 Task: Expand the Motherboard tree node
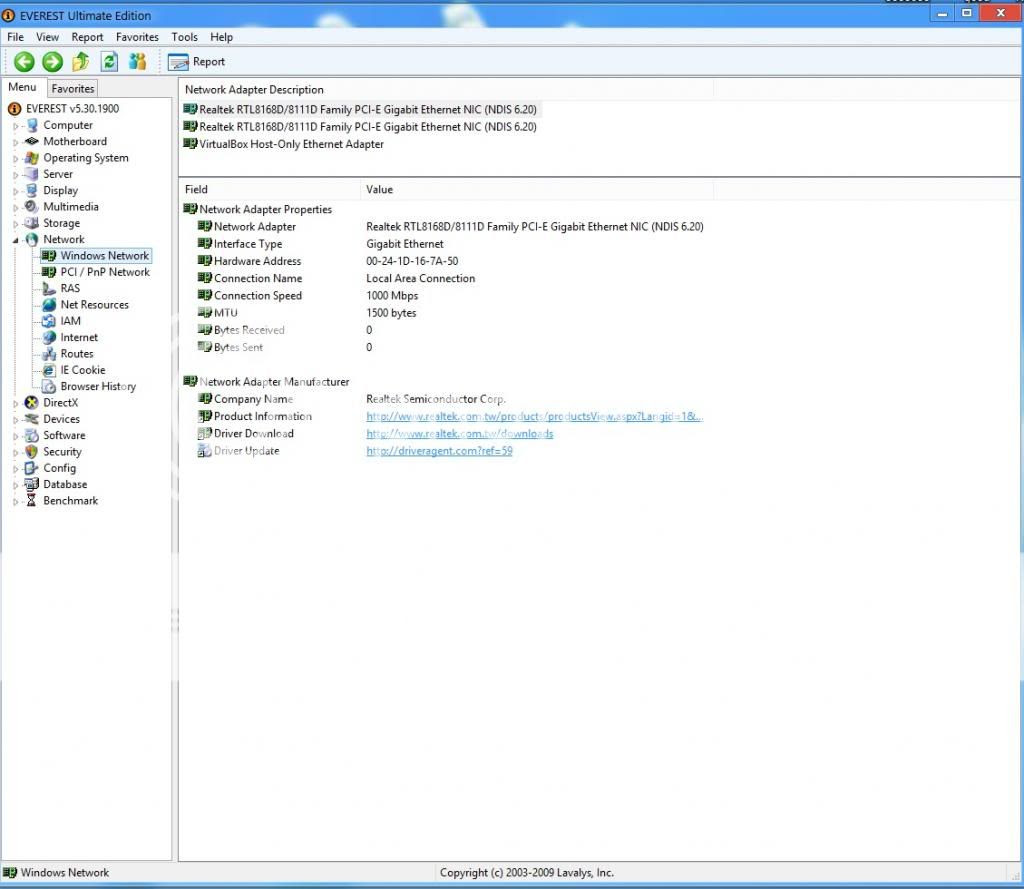click(x=16, y=142)
